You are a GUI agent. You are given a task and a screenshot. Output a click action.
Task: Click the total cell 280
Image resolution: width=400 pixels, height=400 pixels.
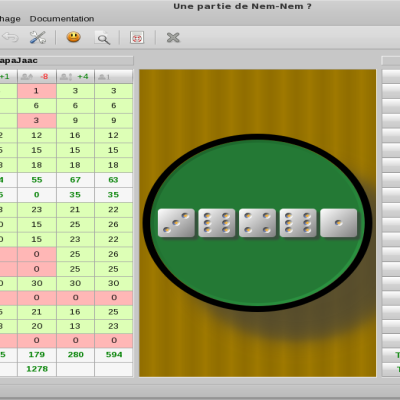point(75,355)
